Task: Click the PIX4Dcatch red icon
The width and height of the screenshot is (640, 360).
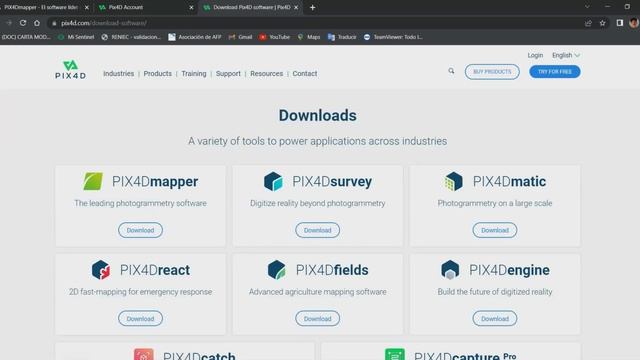Action: (144, 354)
